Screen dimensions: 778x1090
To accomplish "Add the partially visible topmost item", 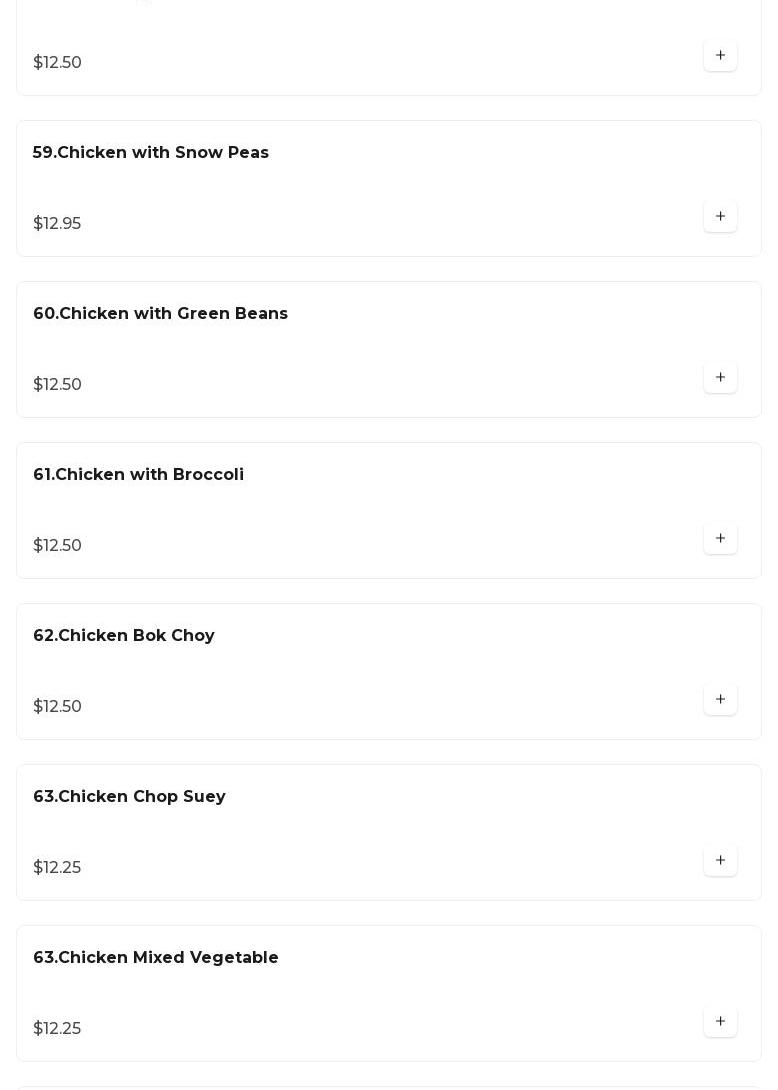I will [x=720, y=56].
